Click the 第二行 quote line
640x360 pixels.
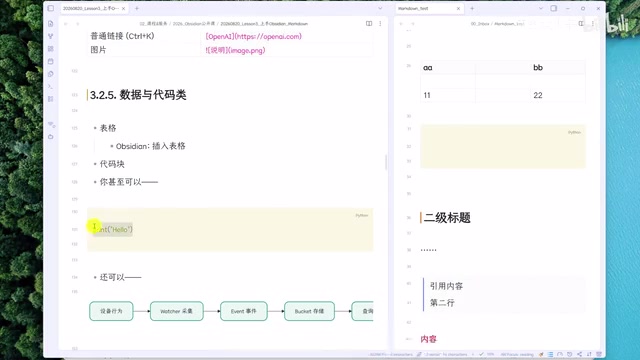[442, 303]
